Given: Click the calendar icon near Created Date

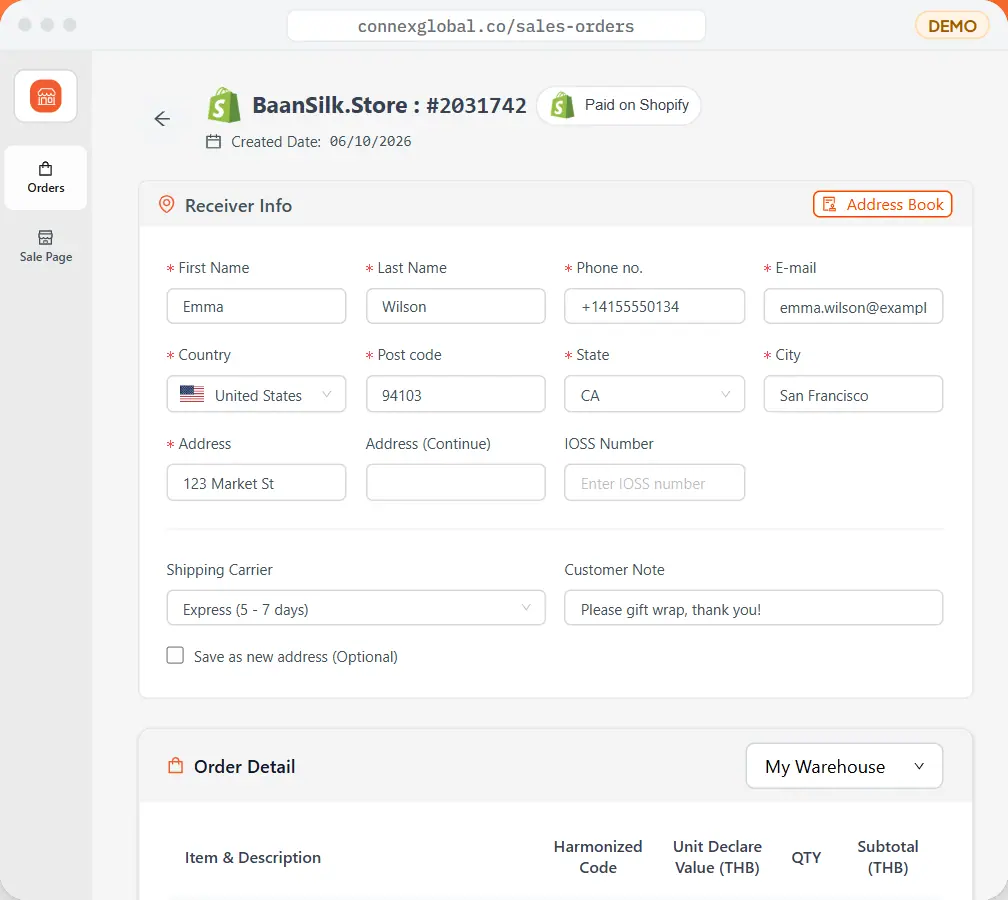Looking at the screenshot, I should point(213,141).
